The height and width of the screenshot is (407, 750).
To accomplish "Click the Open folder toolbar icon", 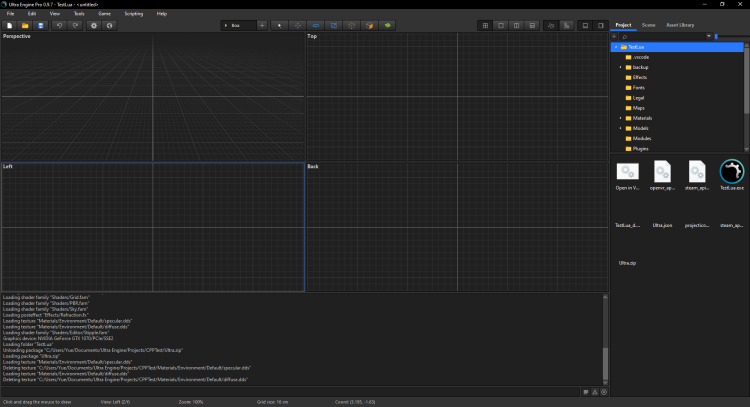I will point(25,25).
